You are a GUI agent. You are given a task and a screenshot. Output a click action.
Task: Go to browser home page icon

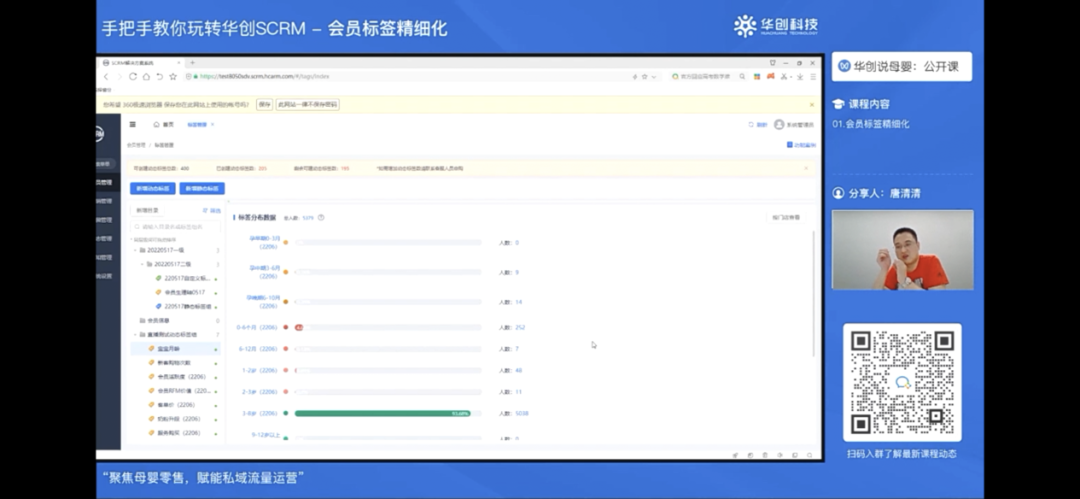tap(146, 77)
